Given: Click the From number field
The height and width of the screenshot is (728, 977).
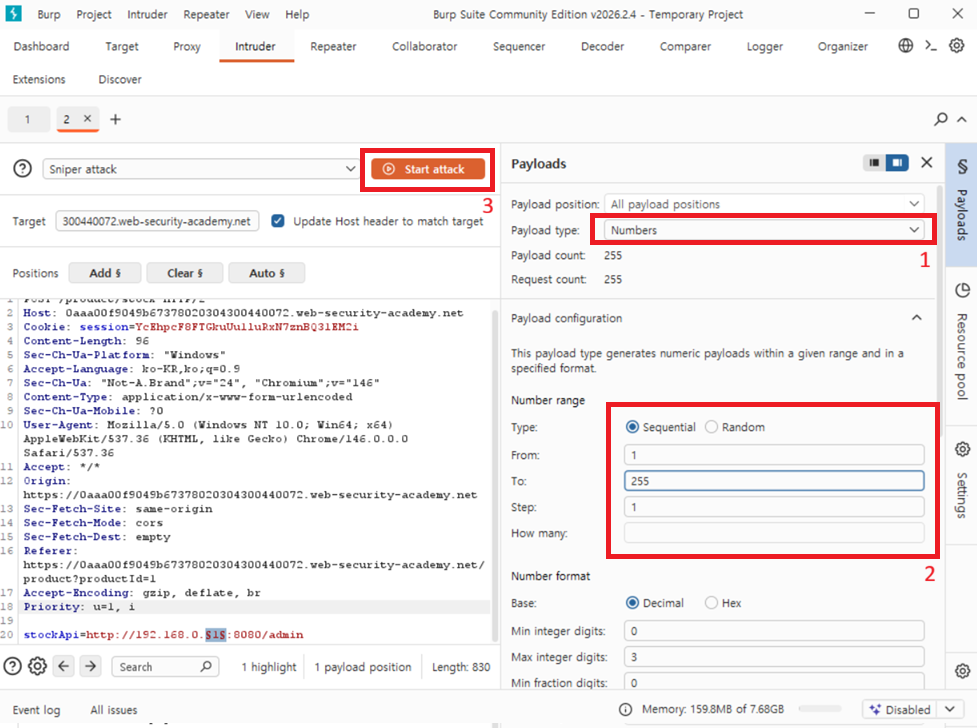Looking at the screenshot, I should click(774, 455).
